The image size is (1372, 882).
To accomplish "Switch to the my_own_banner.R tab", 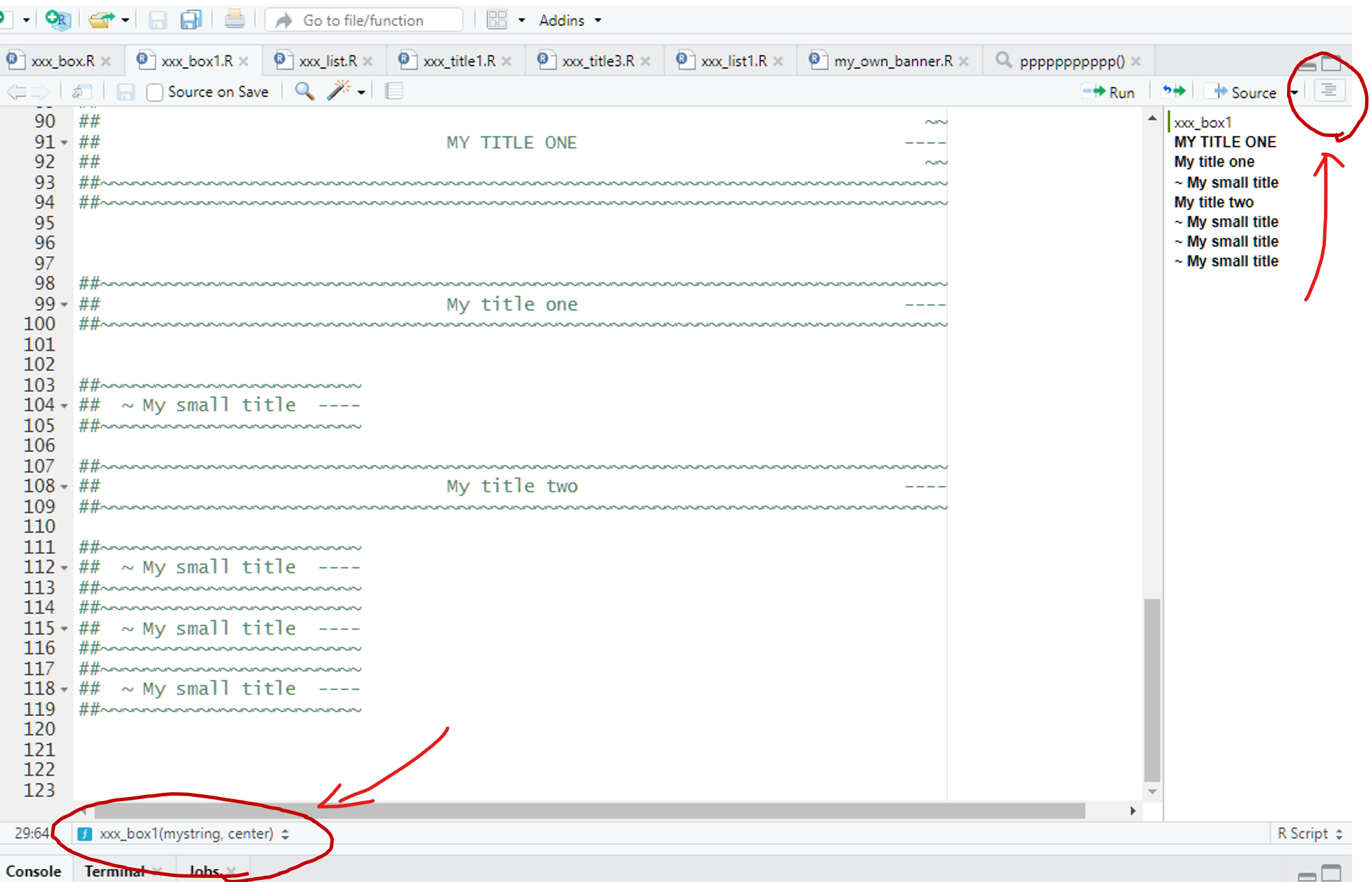I will (893, 61).
